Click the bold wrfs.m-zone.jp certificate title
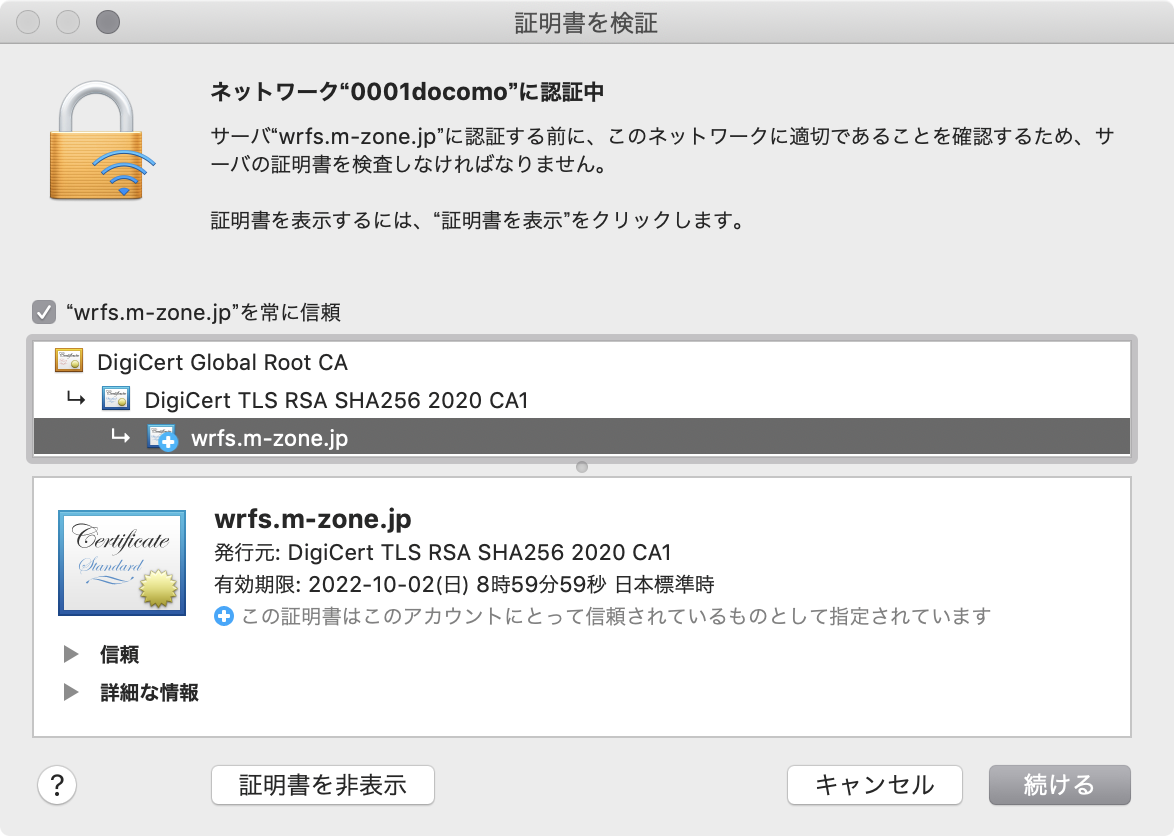Screen dimensions: 1174x836 coord(313,519)
